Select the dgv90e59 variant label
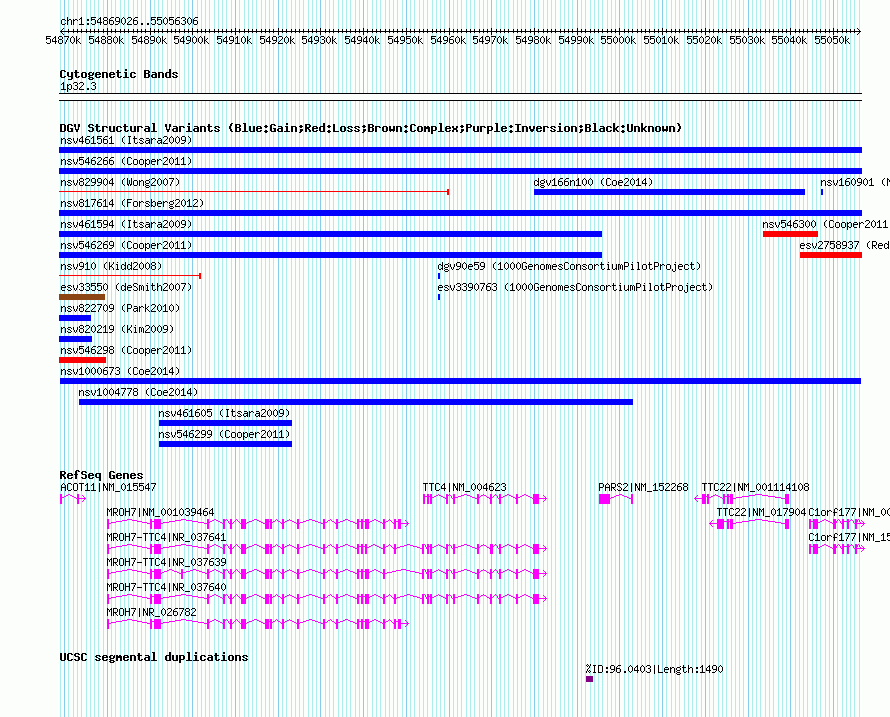This screenshot has width=890, height=717. (569, 266)
